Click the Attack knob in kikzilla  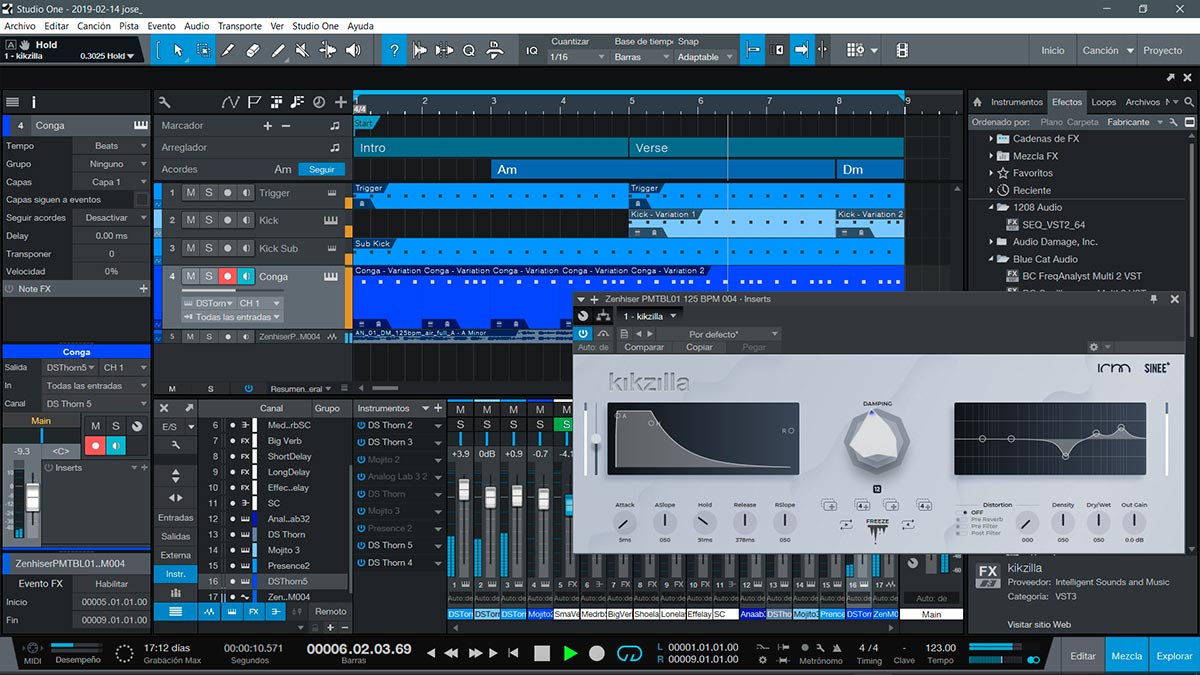pos(625,522)
